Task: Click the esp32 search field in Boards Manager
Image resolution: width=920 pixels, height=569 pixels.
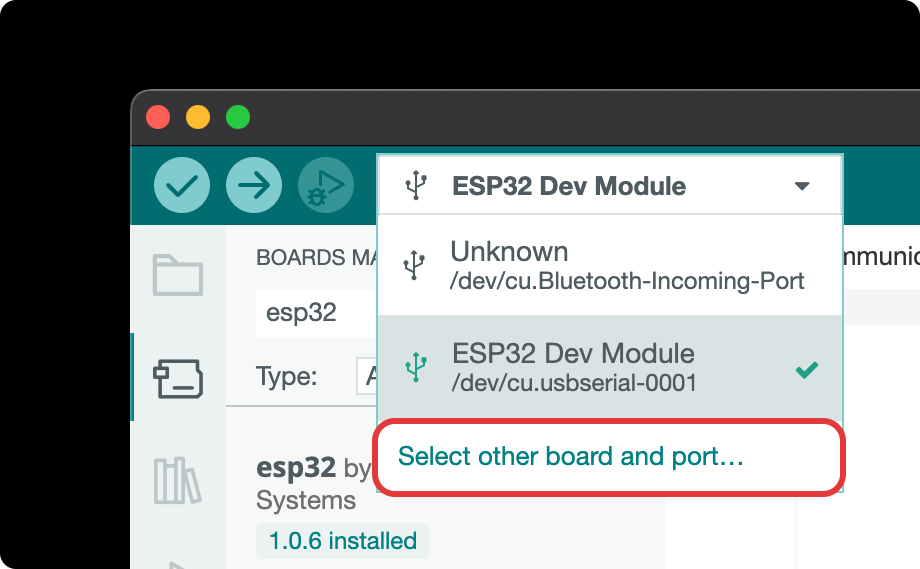Action: (x=317, y=312)
